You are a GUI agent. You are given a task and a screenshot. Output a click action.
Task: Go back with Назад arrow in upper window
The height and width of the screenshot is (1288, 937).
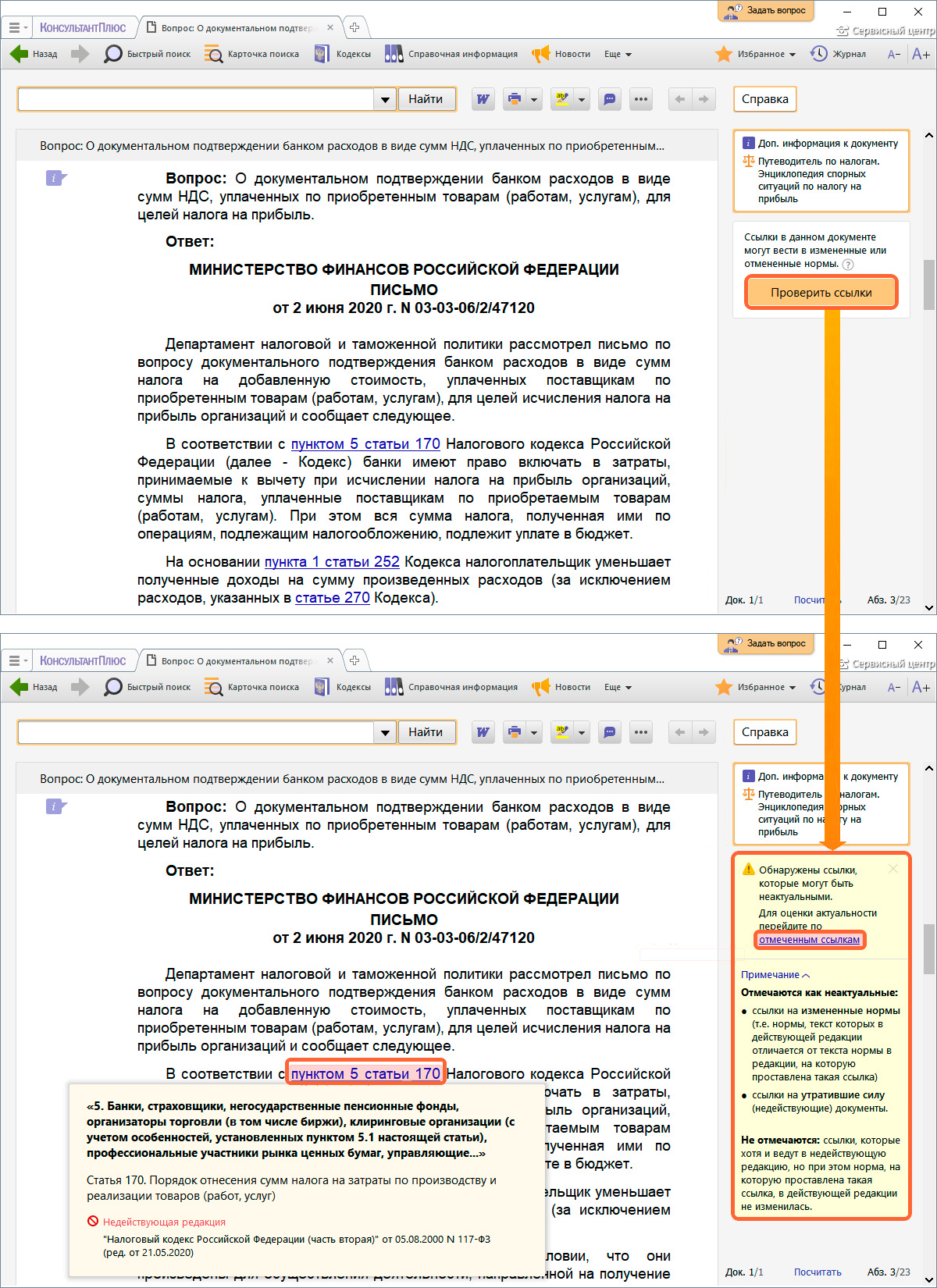pyautogui.click(x=34, y=54)
